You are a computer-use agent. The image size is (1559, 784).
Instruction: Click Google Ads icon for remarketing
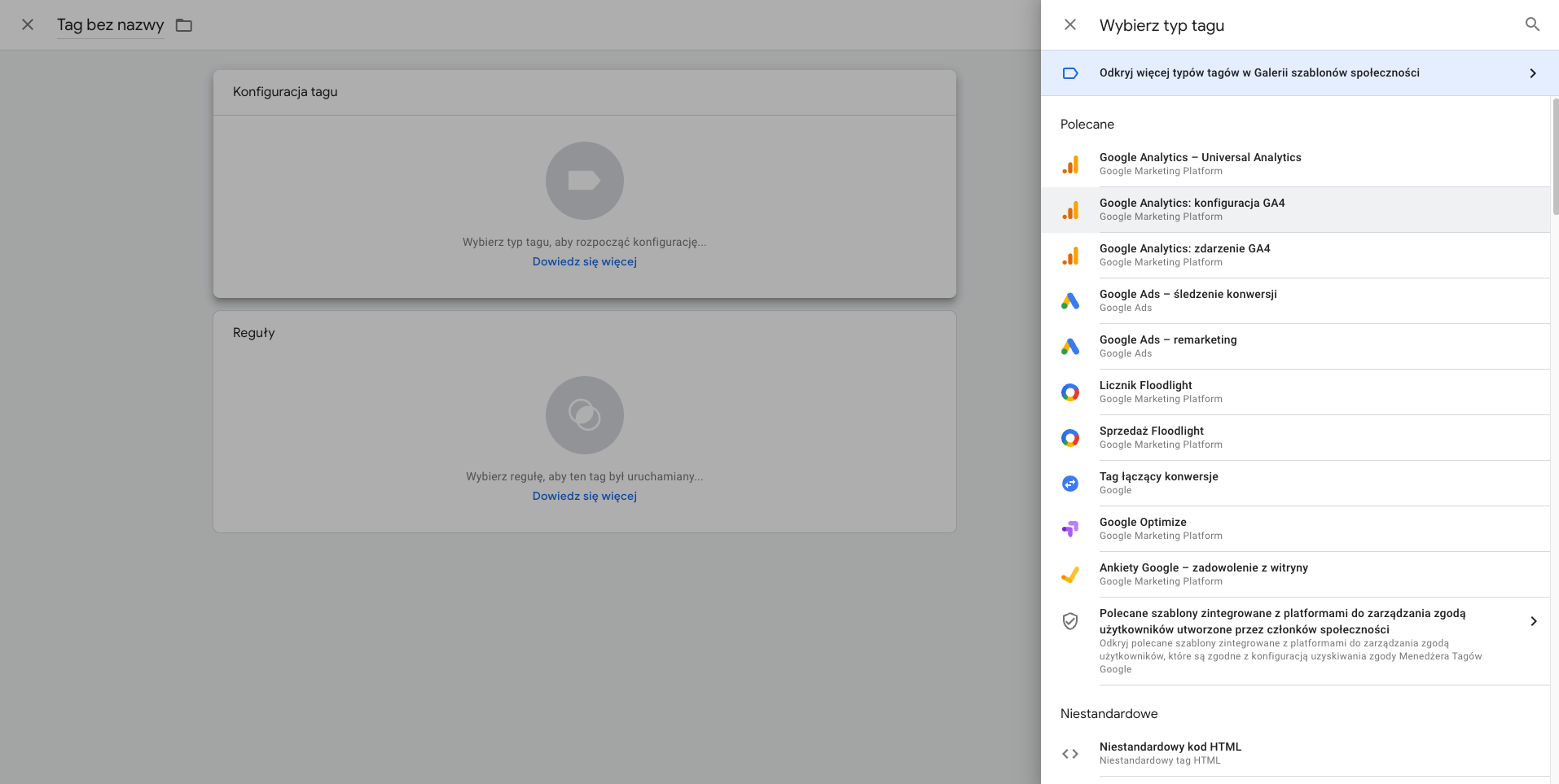[x=1070, y=347]
